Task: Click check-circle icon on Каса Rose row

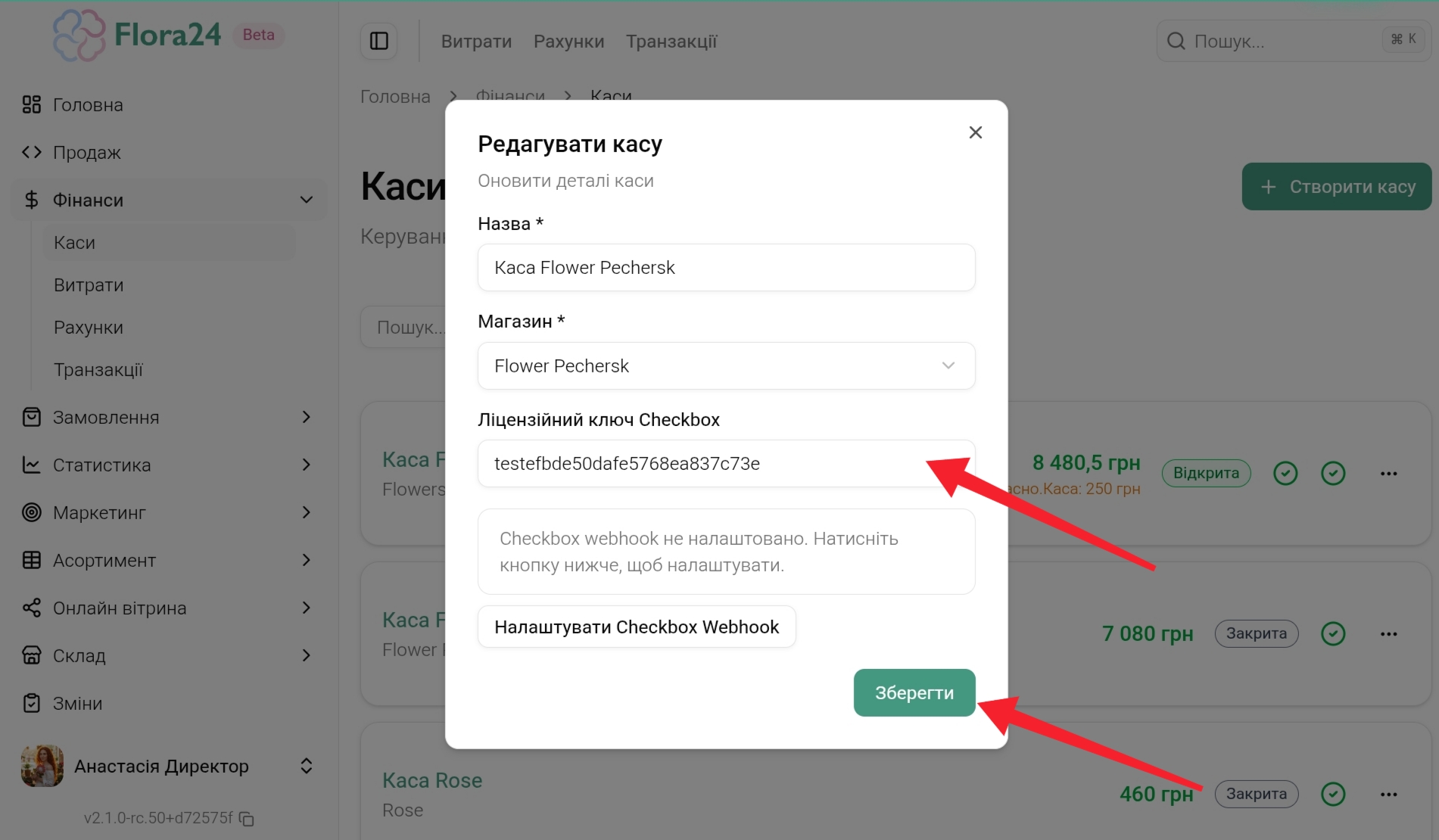Action: [x=1332, y=794]
